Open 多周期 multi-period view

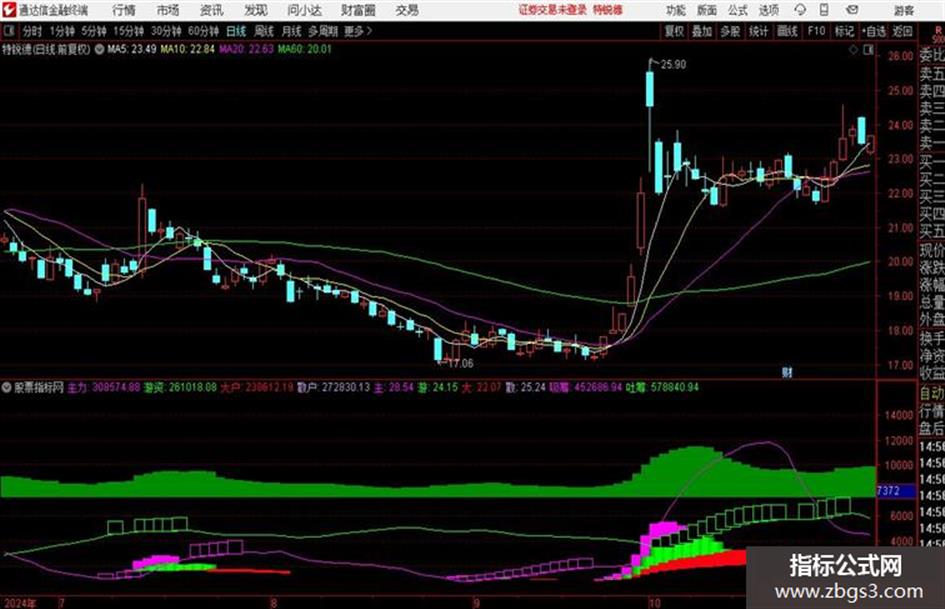pos(324,31)
